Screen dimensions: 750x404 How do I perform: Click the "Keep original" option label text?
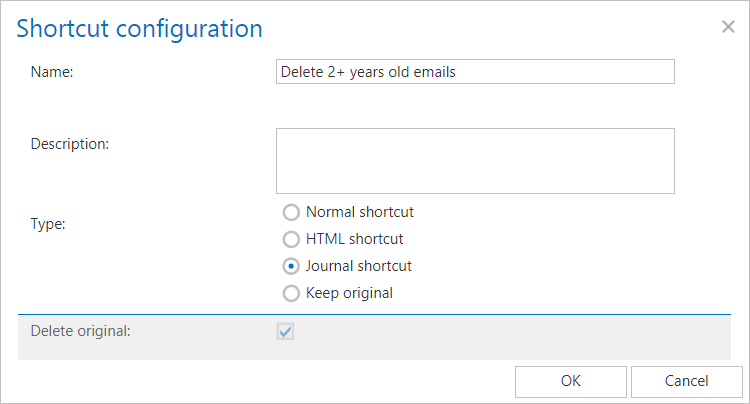tap(349, 293)
